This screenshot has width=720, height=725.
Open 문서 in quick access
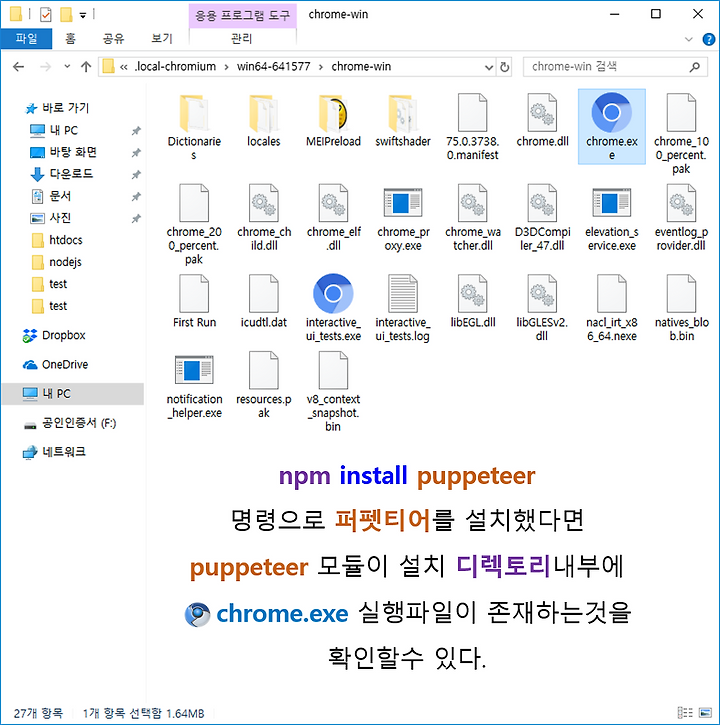pos(60,196)
